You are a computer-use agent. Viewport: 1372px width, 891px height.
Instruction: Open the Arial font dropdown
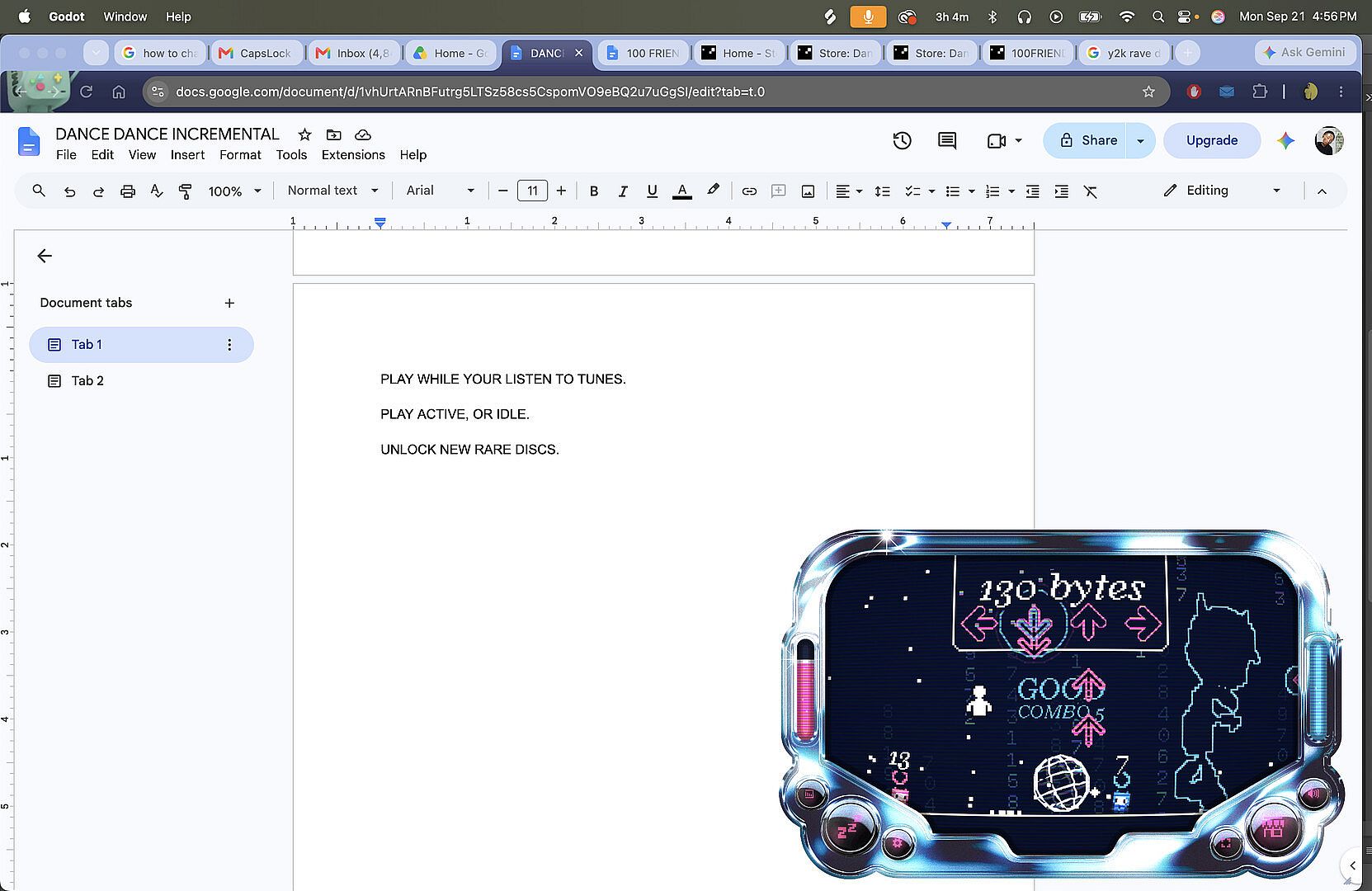440,191
